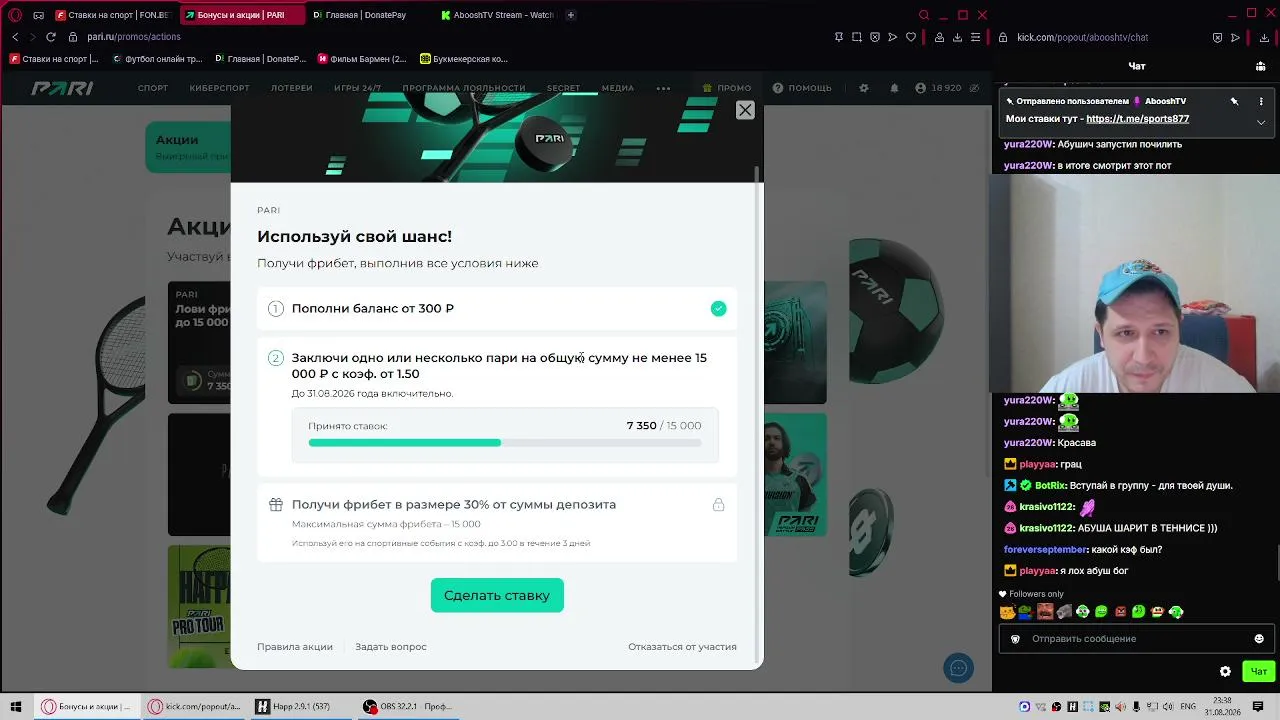Unpin the pinned chat message

tap(1234, 101)
